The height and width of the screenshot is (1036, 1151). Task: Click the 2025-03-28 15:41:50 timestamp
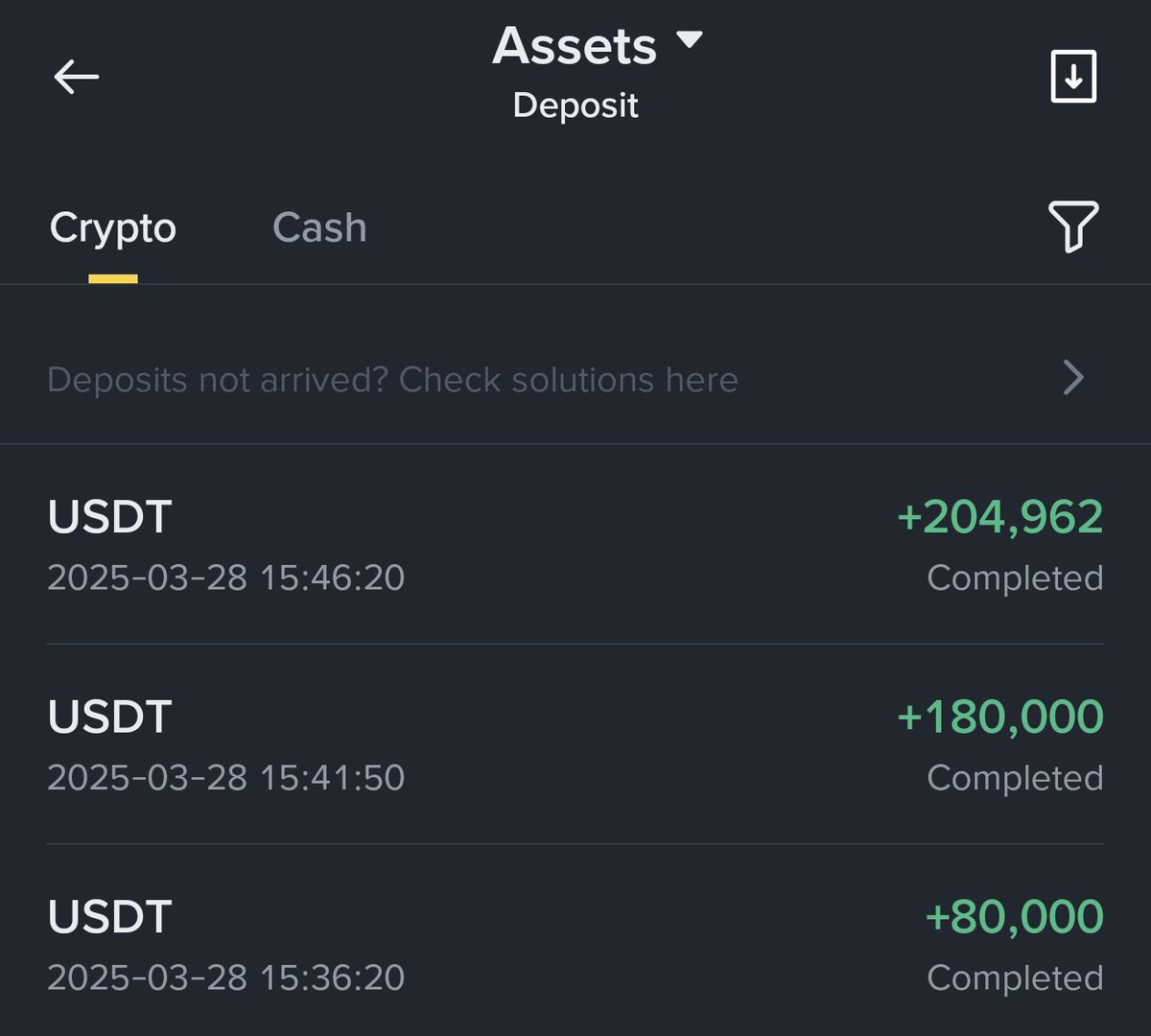pyautogui.click(x=225, y=778)
